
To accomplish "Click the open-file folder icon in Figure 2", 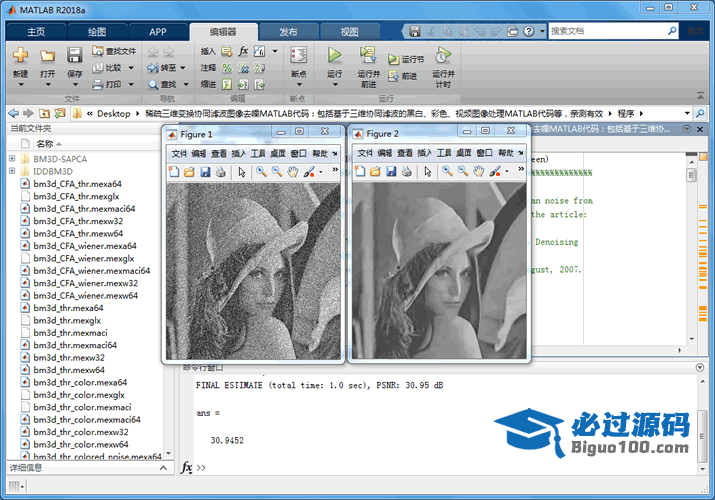I will (376, 172).
